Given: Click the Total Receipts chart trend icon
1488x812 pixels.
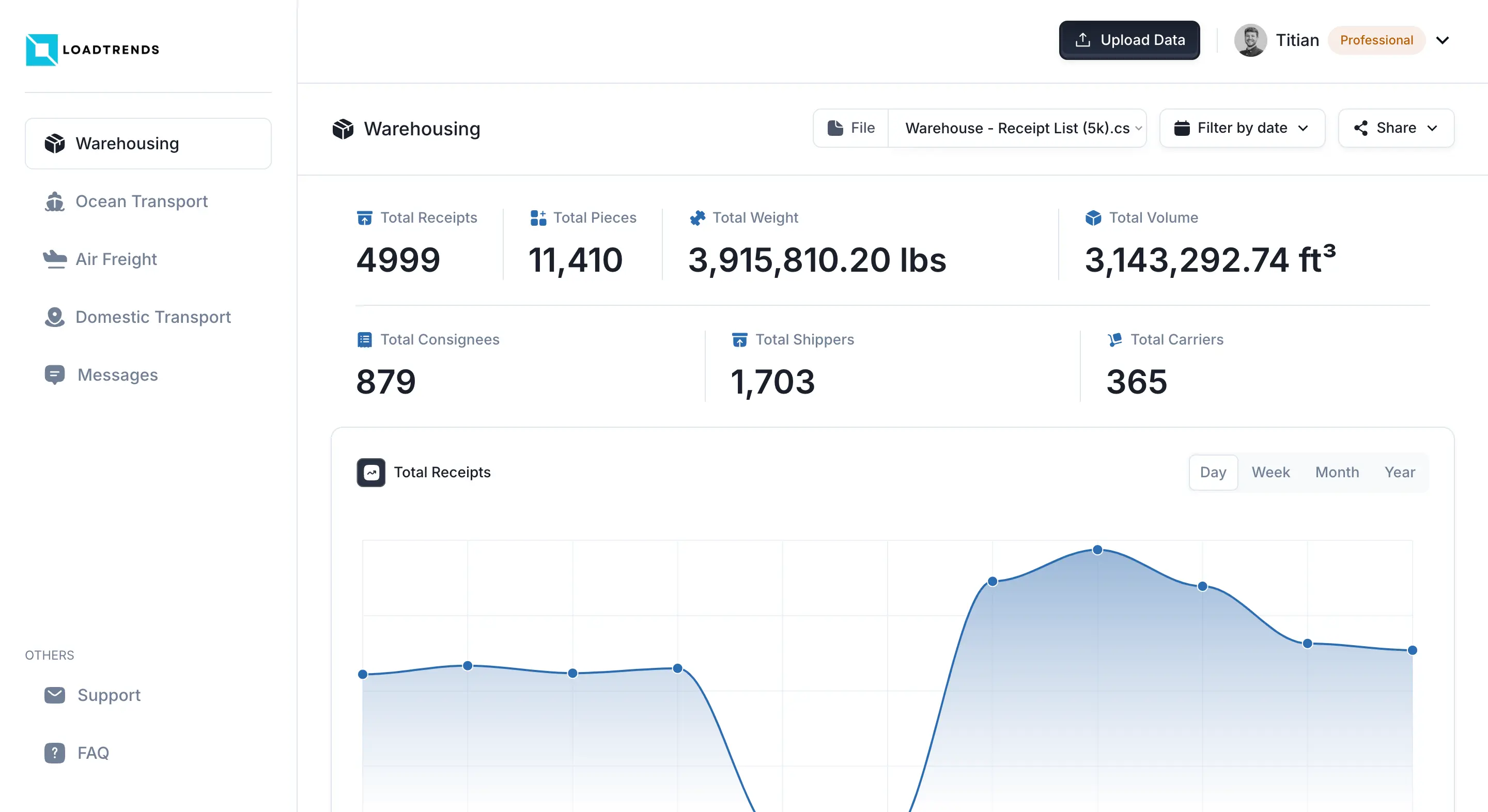Looking at the screenshot, I should coord(371,473).
